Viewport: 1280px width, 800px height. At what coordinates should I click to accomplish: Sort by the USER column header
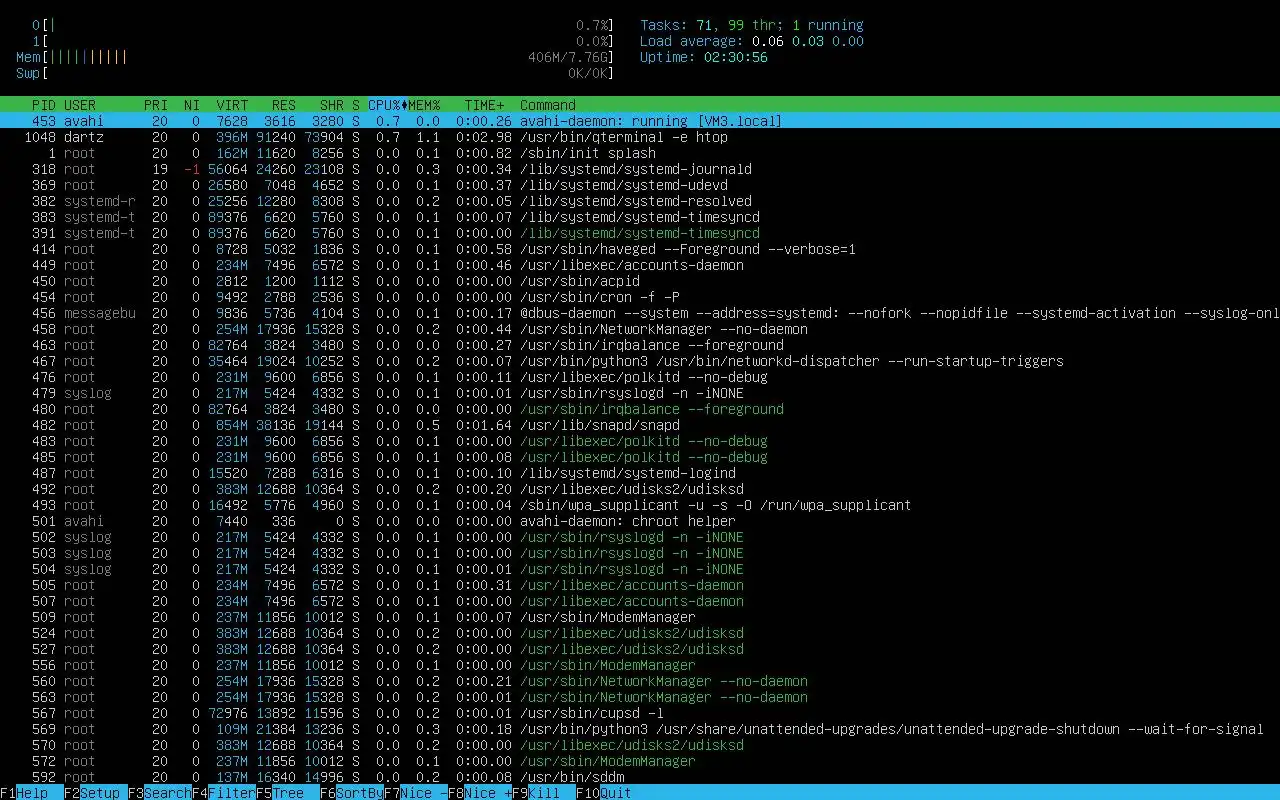[80, 105]
